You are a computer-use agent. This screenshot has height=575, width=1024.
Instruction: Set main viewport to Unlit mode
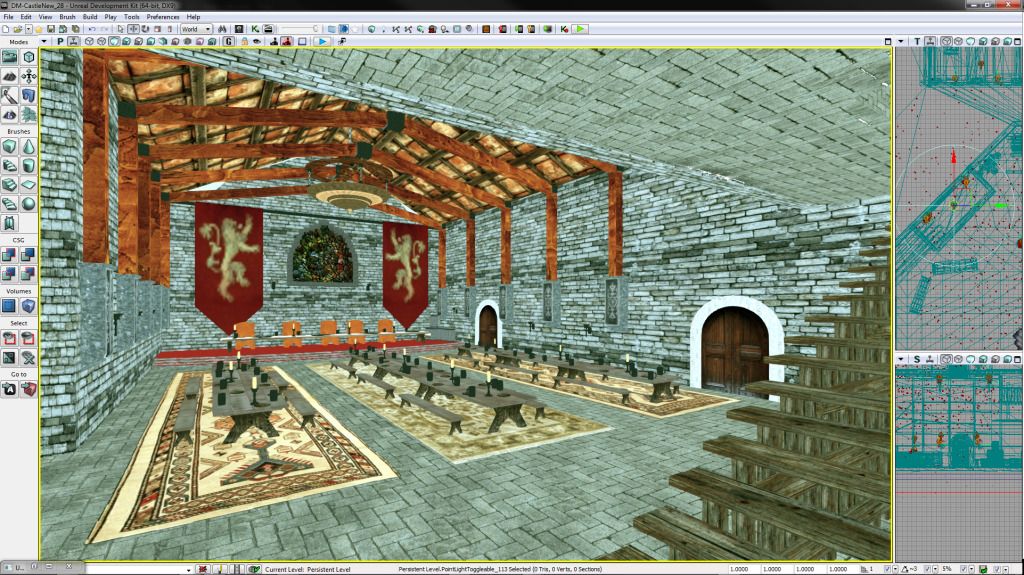114,41
